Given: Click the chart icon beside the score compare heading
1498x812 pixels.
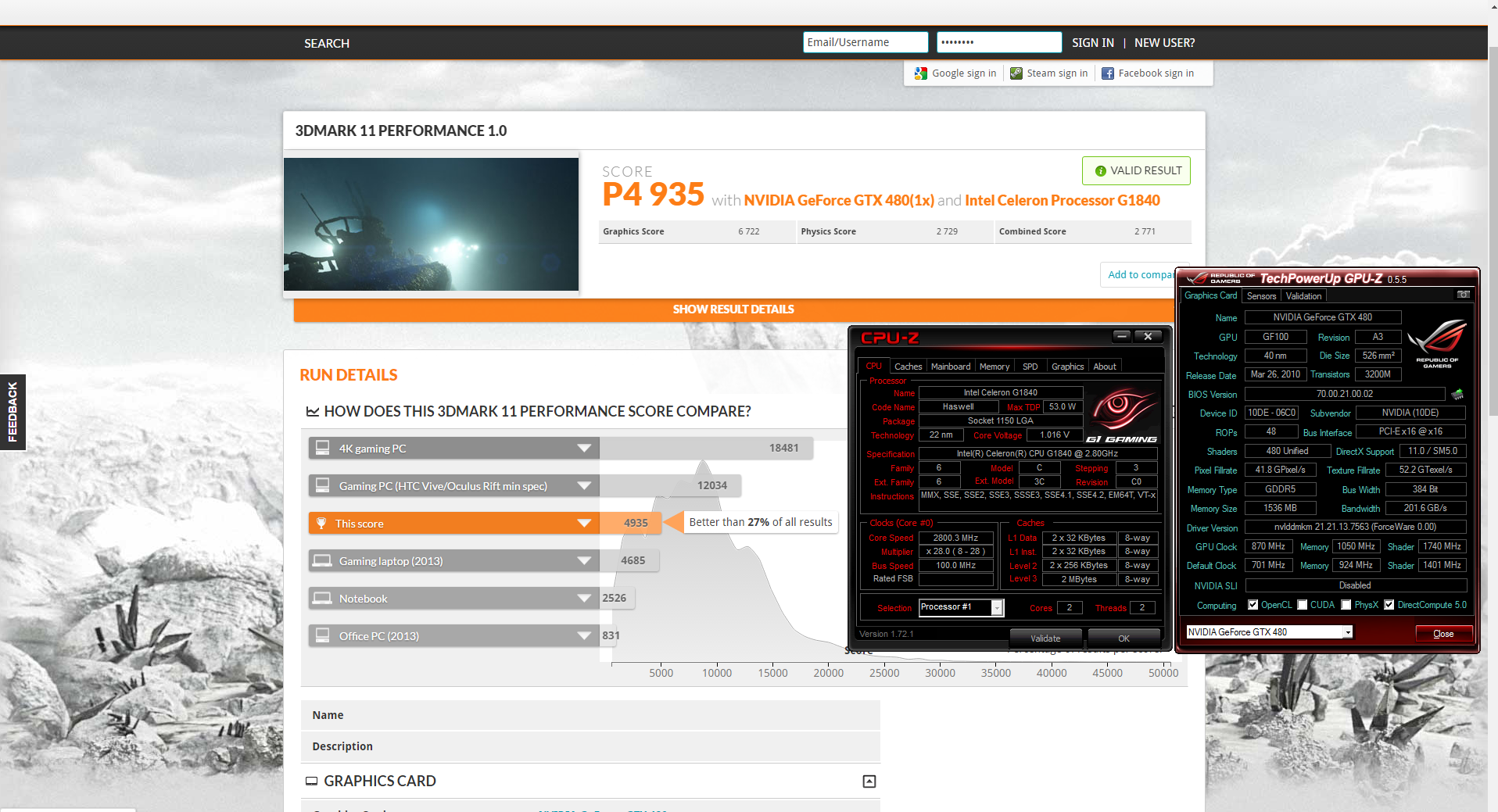Looking at the screenshot, I should (312, 411).
